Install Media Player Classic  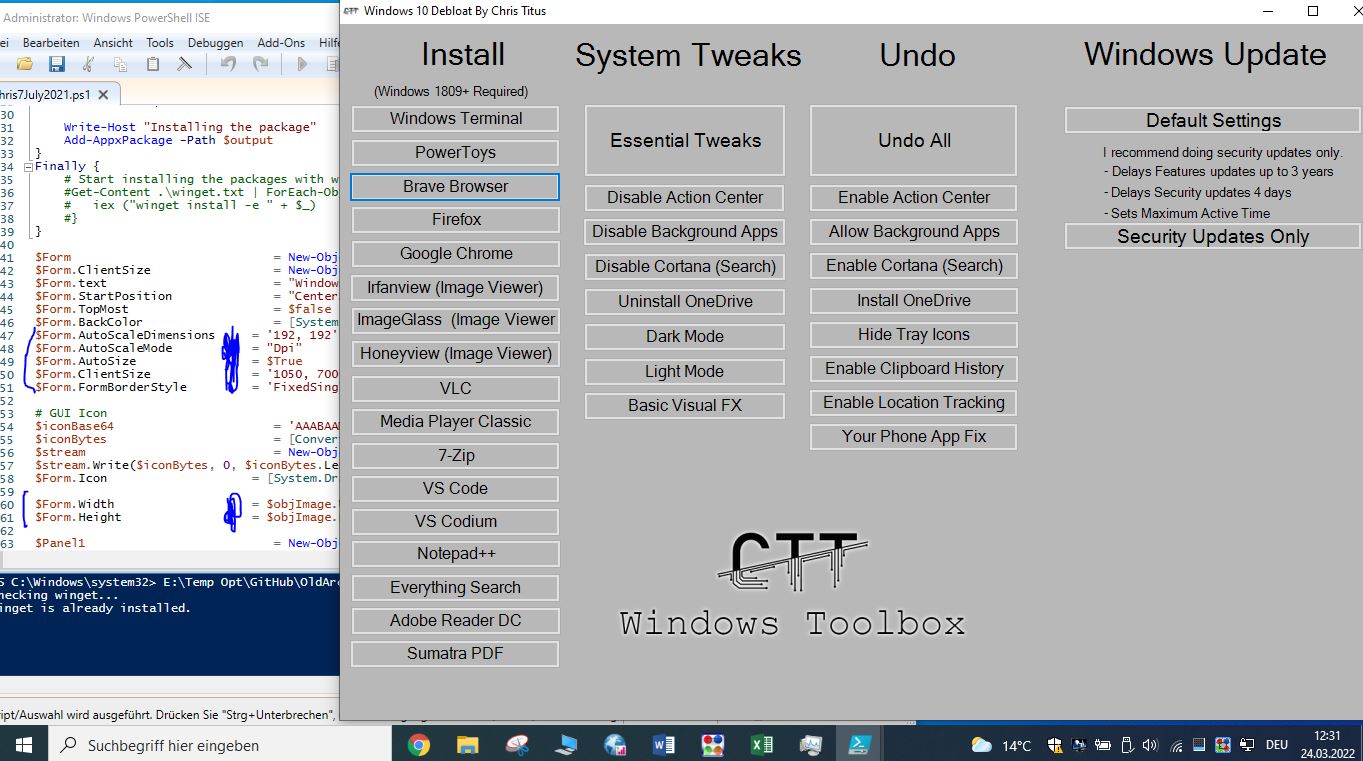[456, 422]
